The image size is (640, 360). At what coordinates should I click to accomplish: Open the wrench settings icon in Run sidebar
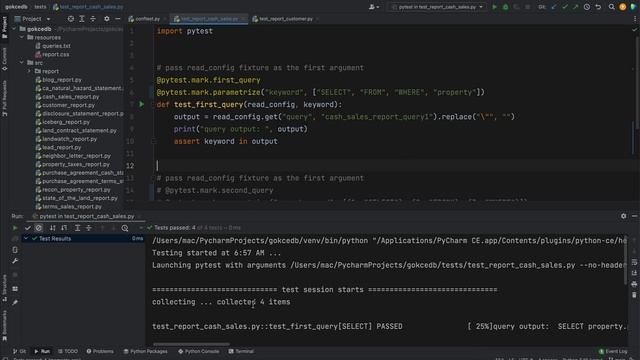[15, 261]
